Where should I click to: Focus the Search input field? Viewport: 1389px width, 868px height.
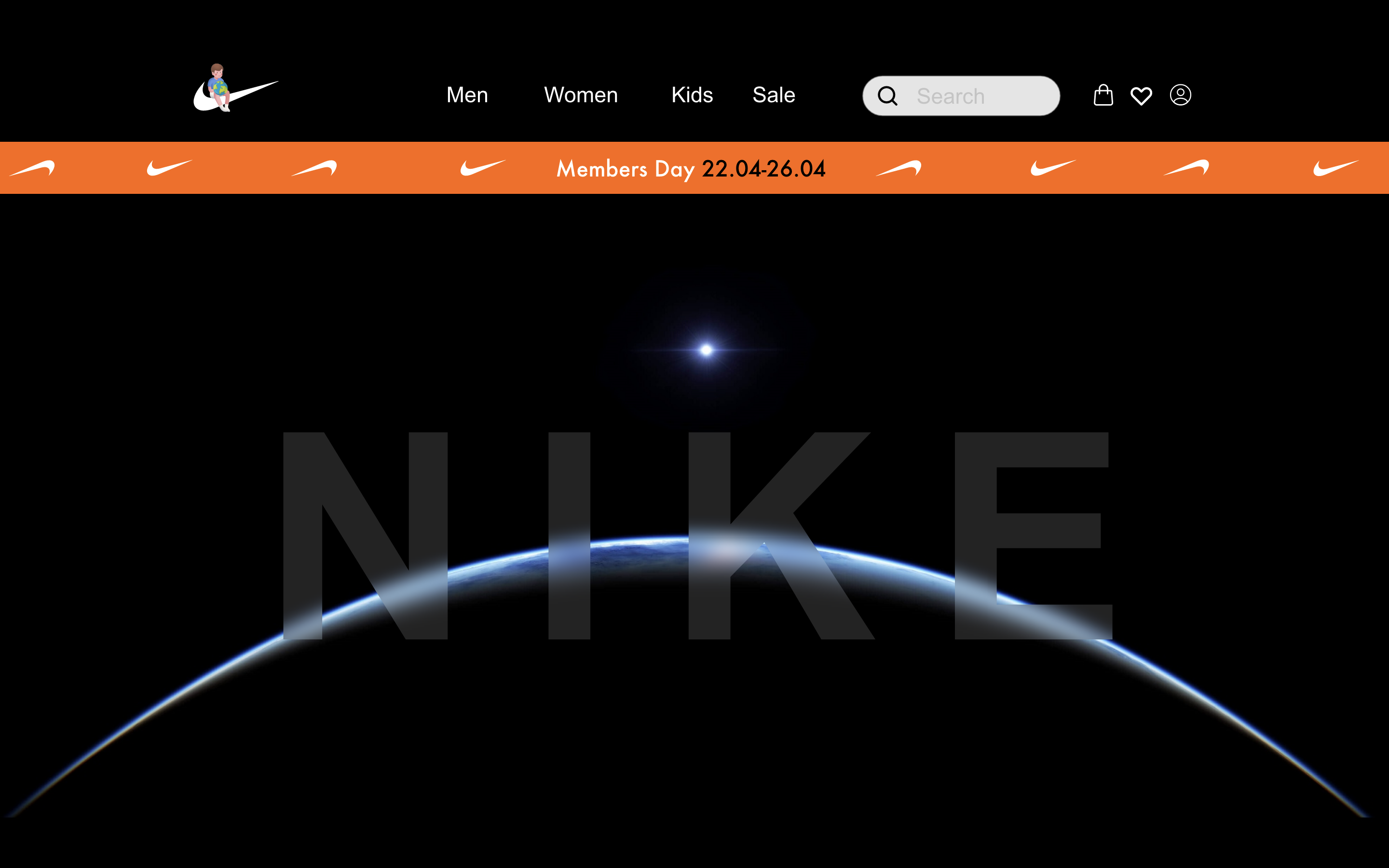tap(961, 96)
